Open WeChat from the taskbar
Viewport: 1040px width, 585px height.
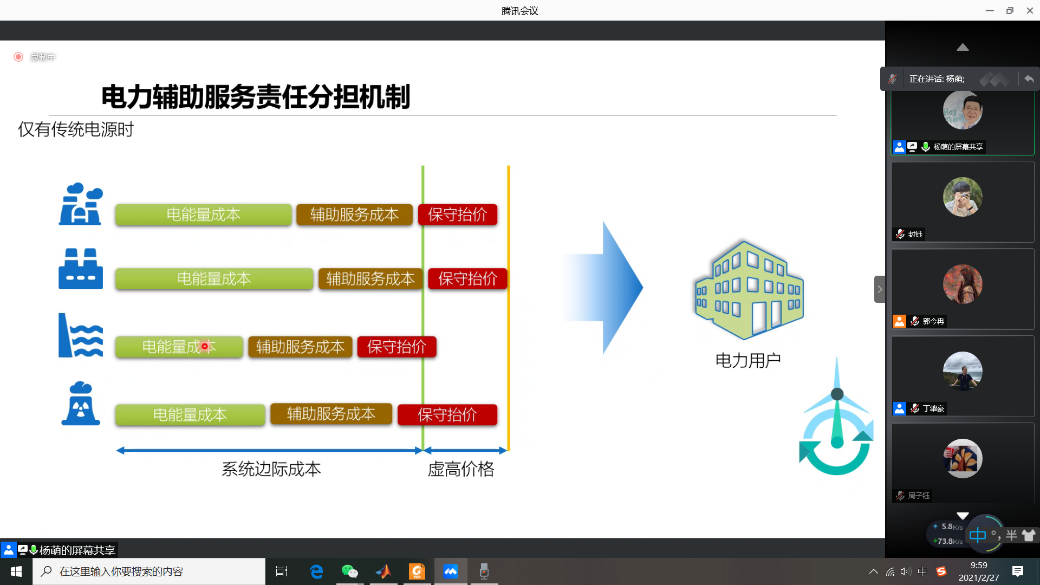pyautogui.click(x=349, y=571)
